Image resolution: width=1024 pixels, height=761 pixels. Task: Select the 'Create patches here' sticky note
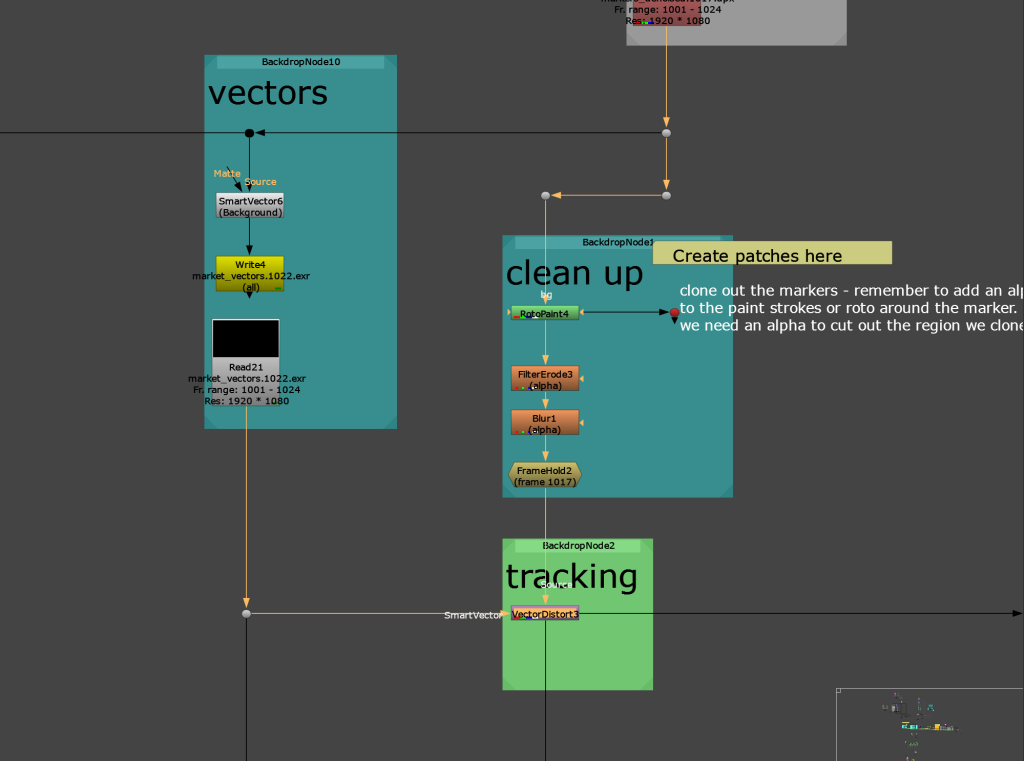pos(772,253)
